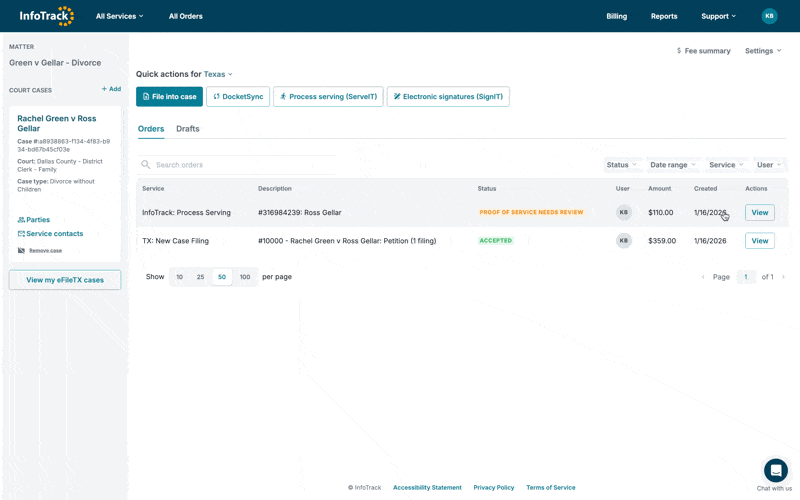
Task: View the Process Serving order
Action: [x=760, y=213]
